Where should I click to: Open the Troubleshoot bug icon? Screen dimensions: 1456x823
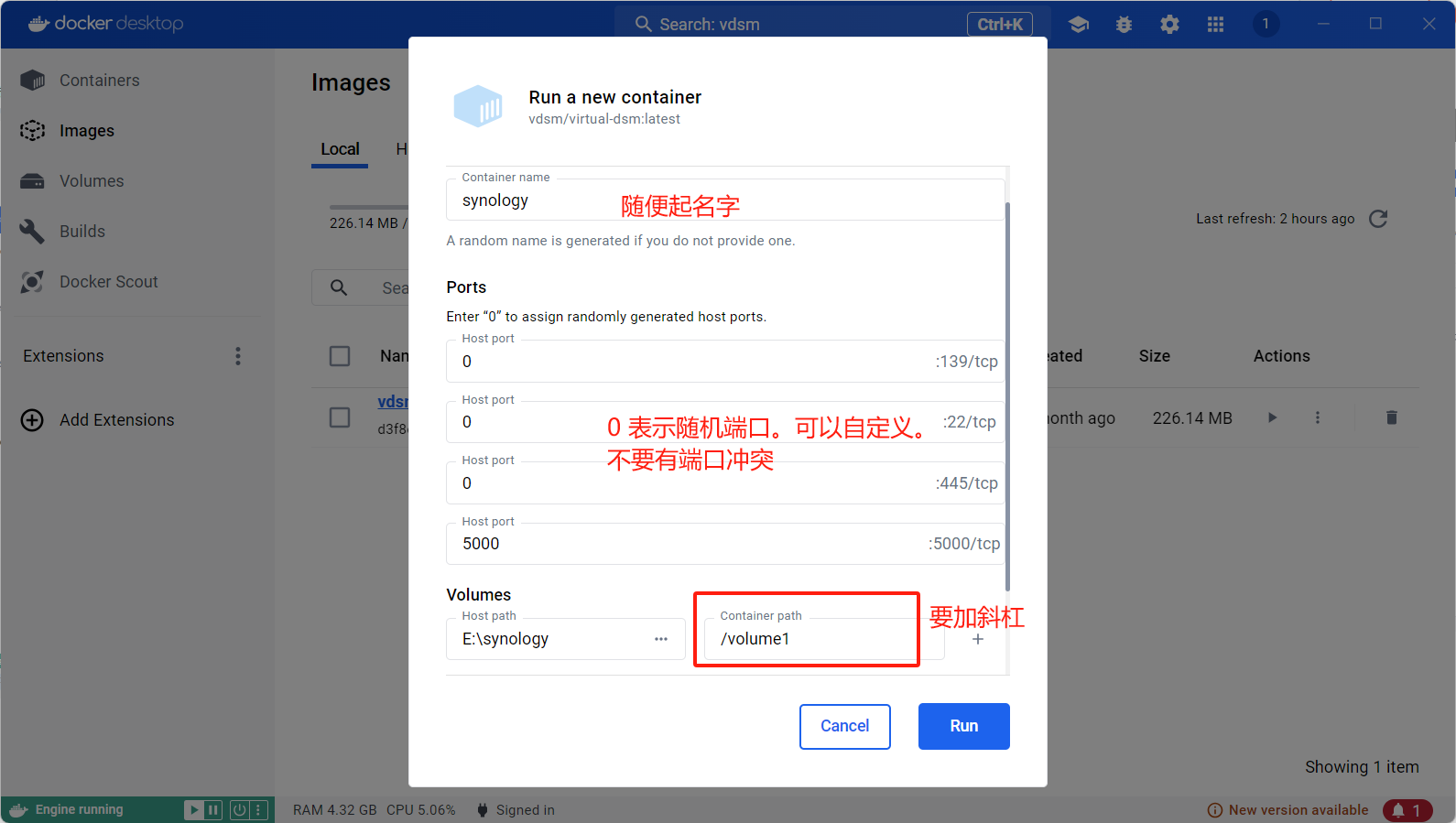1125,25
